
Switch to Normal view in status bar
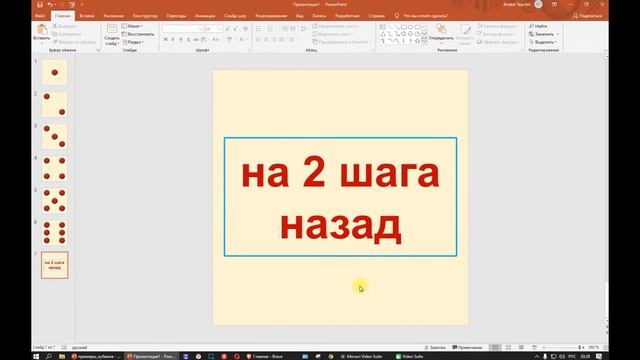[495, 347]
